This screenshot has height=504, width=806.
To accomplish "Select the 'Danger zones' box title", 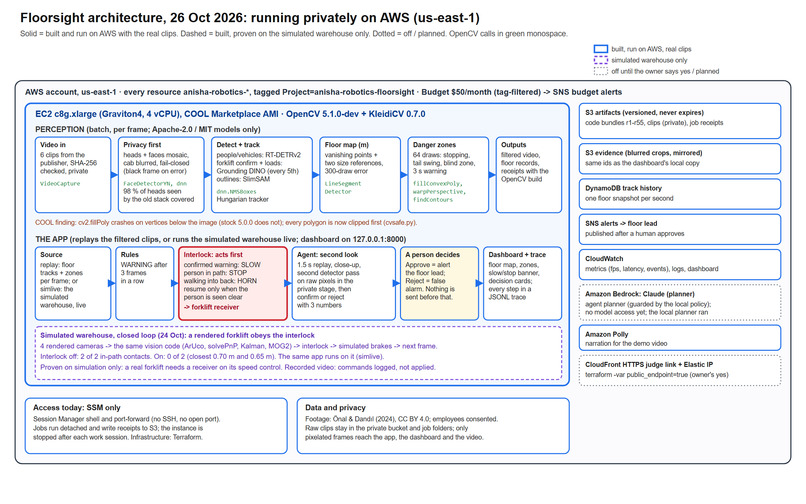I will [434, 145].
